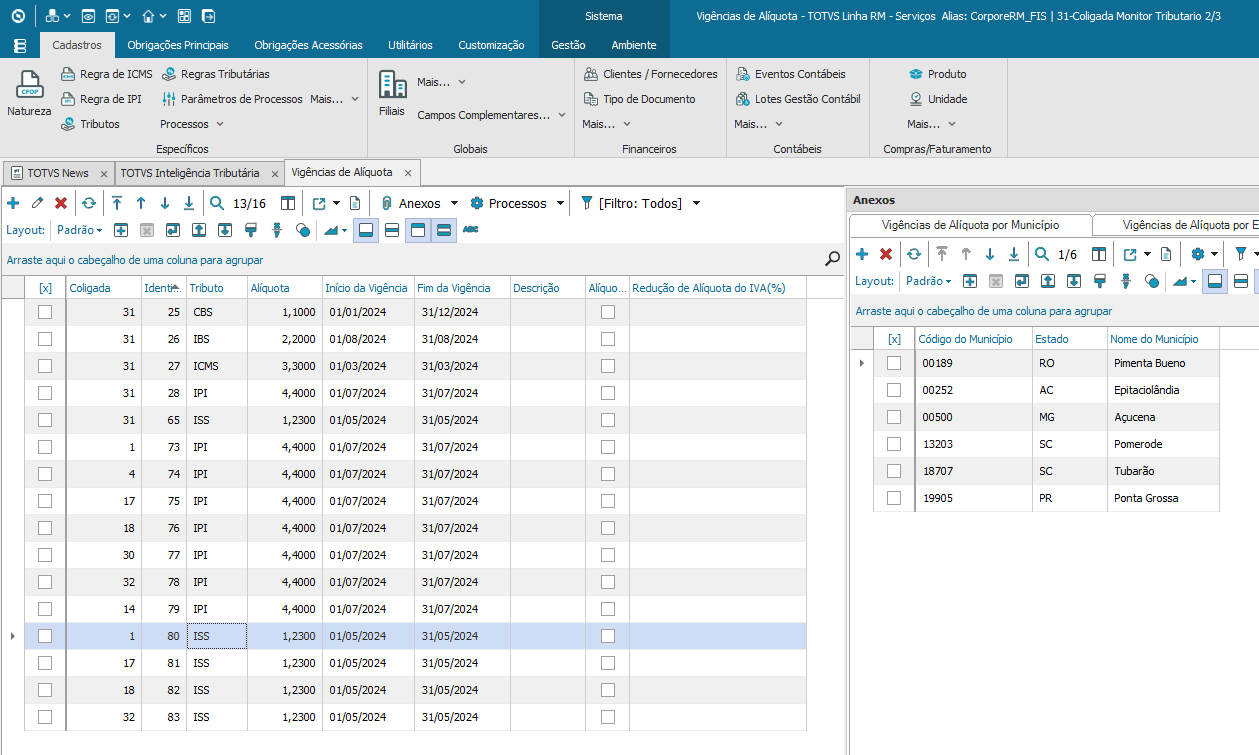
Task: Refresh the Vigências de Alíquota list
Action: (89, 203)
